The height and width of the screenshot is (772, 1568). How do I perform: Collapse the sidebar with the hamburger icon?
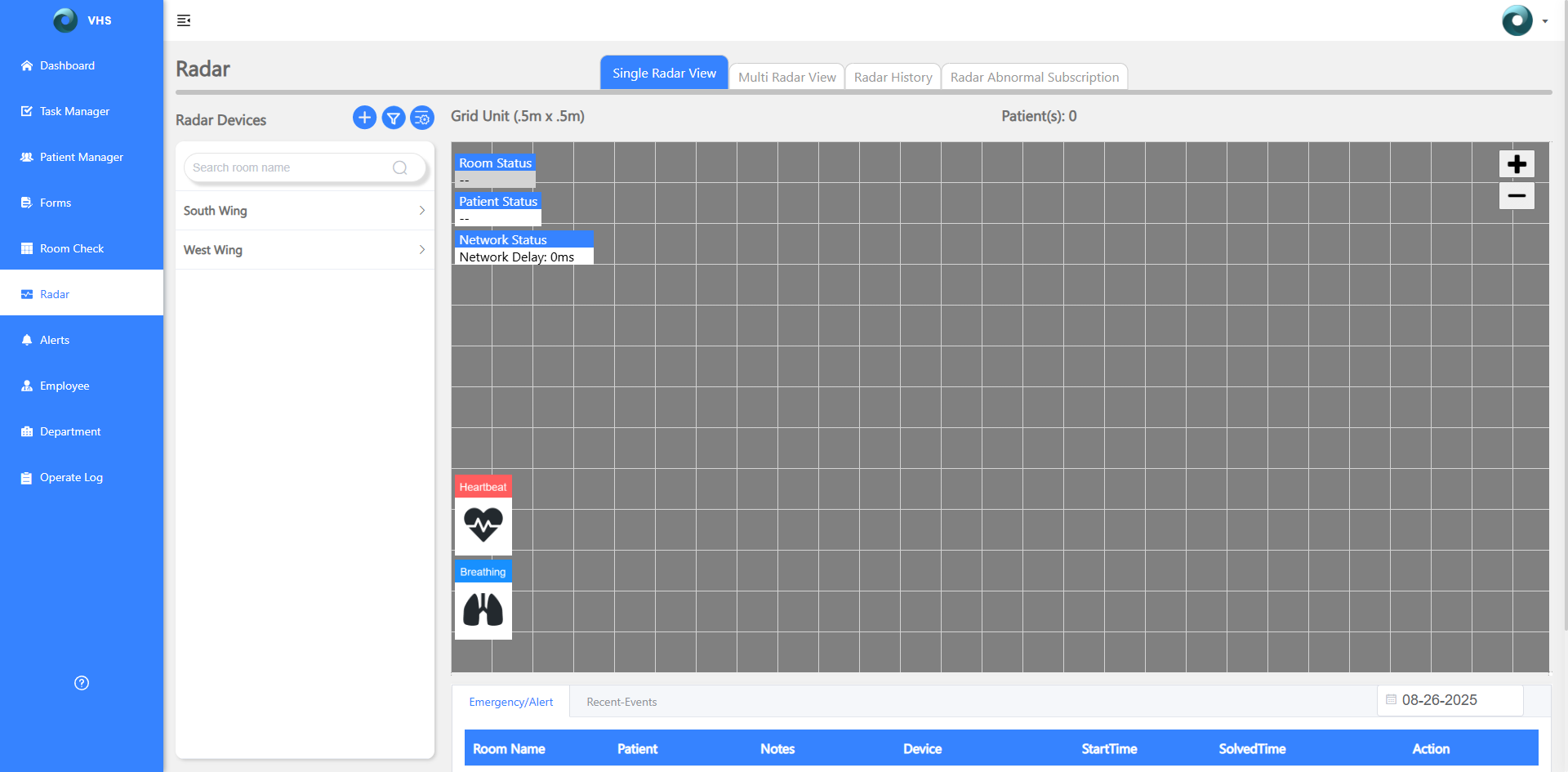(x=184, y=20)
